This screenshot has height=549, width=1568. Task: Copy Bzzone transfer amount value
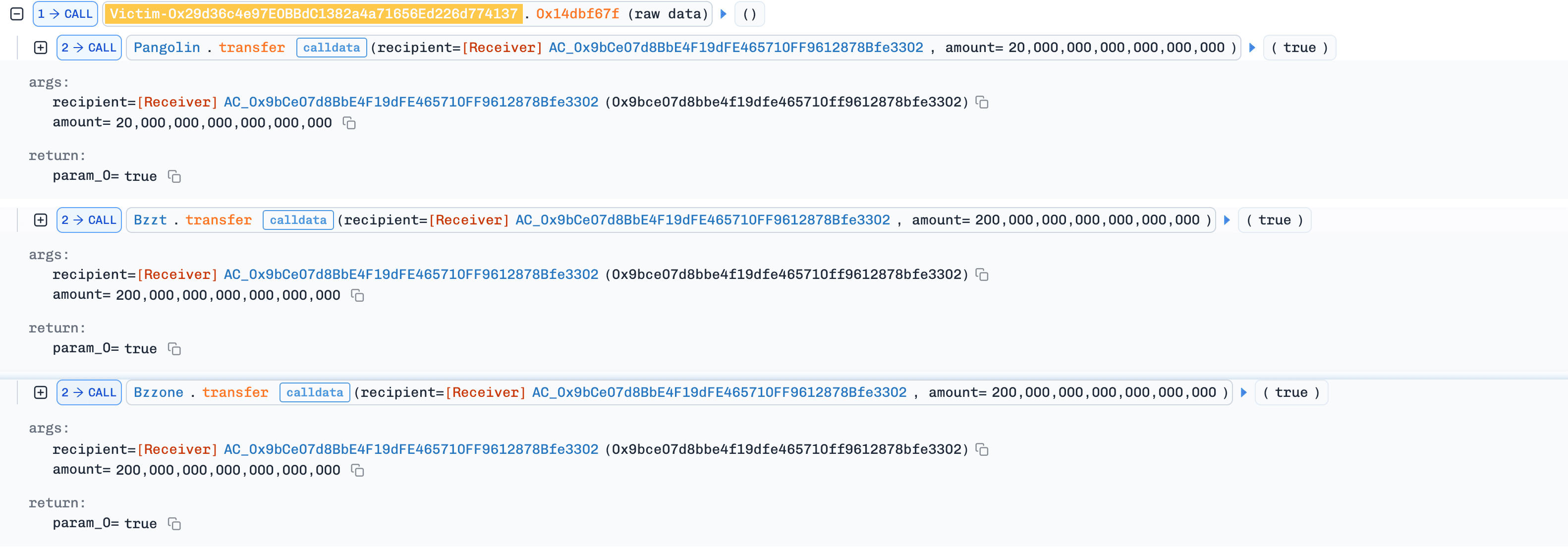(358, 470)
